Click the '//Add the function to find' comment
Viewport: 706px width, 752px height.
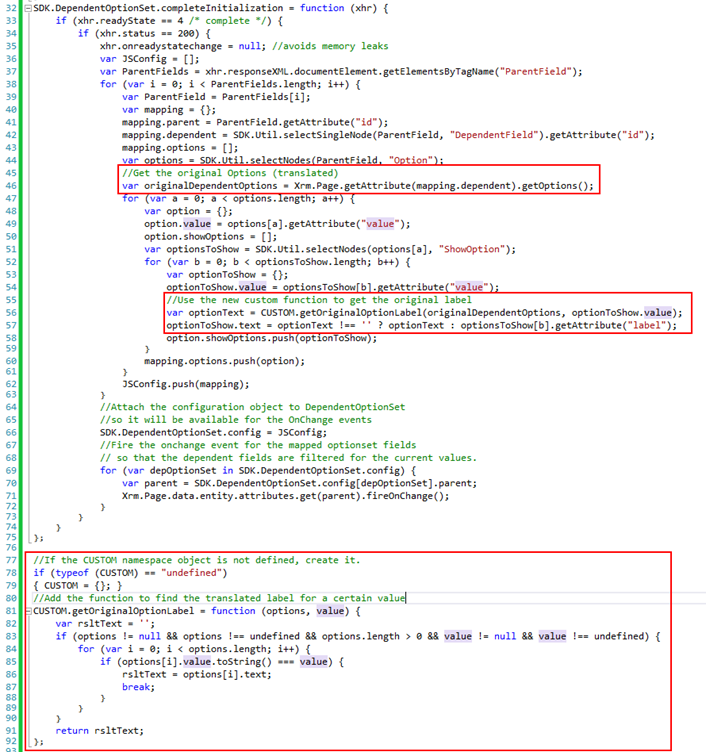click(219, 599)
